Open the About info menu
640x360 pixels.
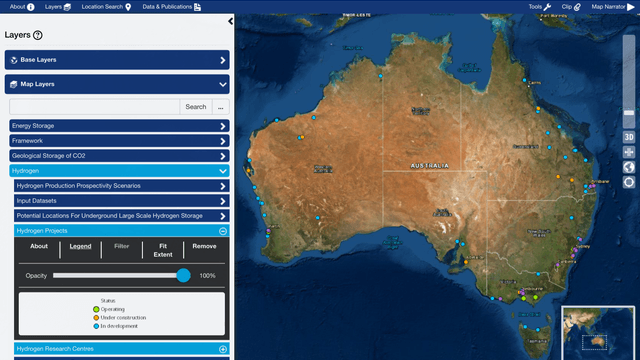coord(22,7)
